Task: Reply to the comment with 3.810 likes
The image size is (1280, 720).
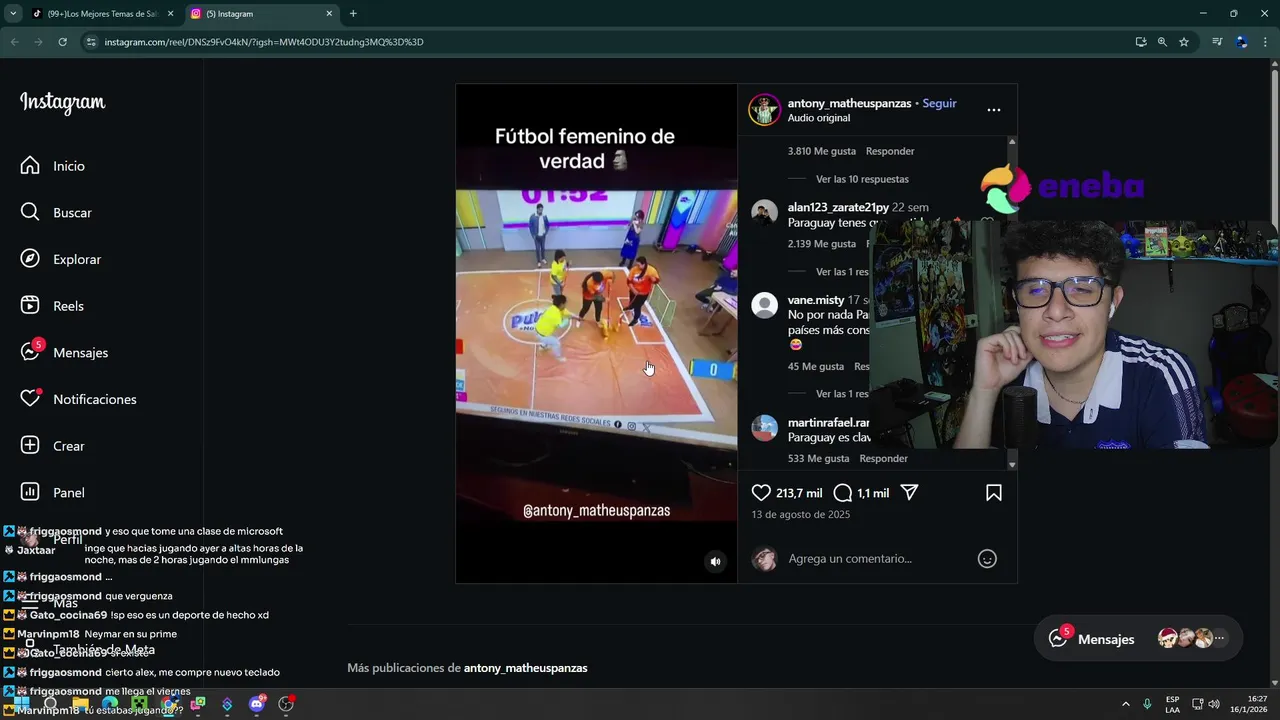Action: [x=890, y=151]
